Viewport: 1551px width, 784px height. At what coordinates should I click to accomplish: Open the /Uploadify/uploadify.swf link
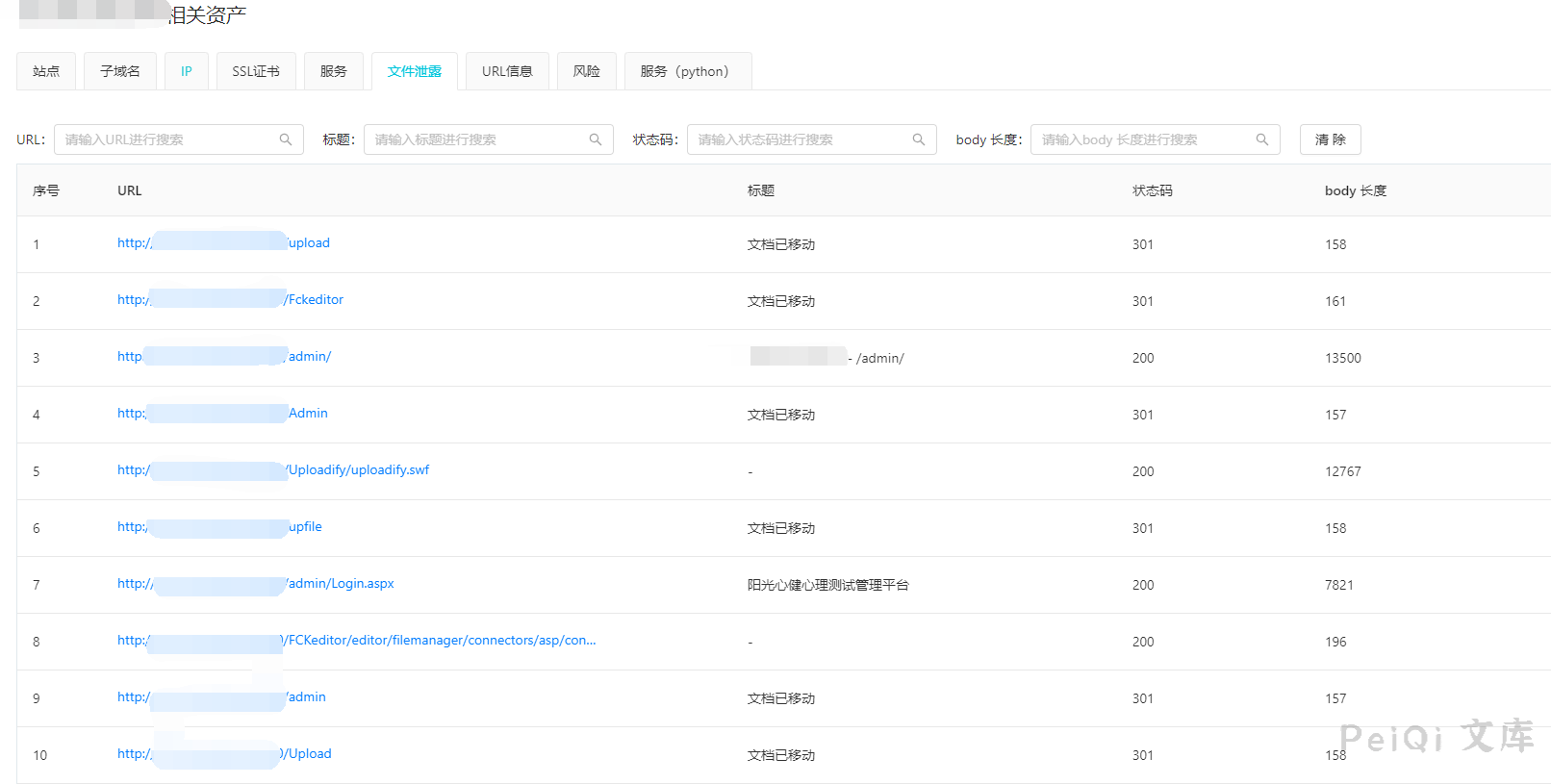[358, 470]
